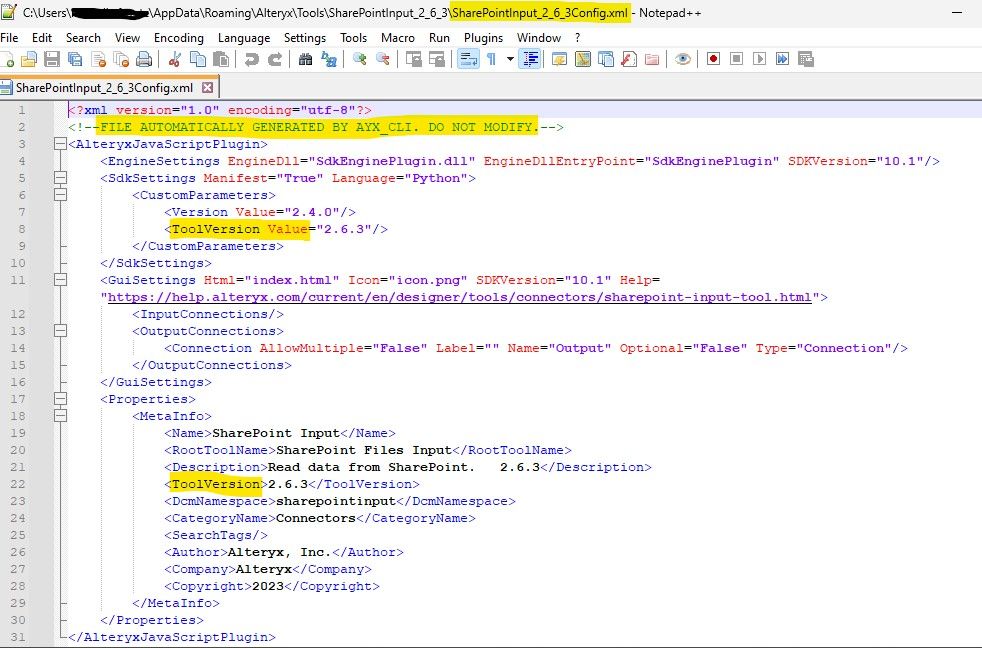Close the current document via toolbar
The height and width of the screenshot is (648, 982).
pyautogui.click(x=98, y=59)
